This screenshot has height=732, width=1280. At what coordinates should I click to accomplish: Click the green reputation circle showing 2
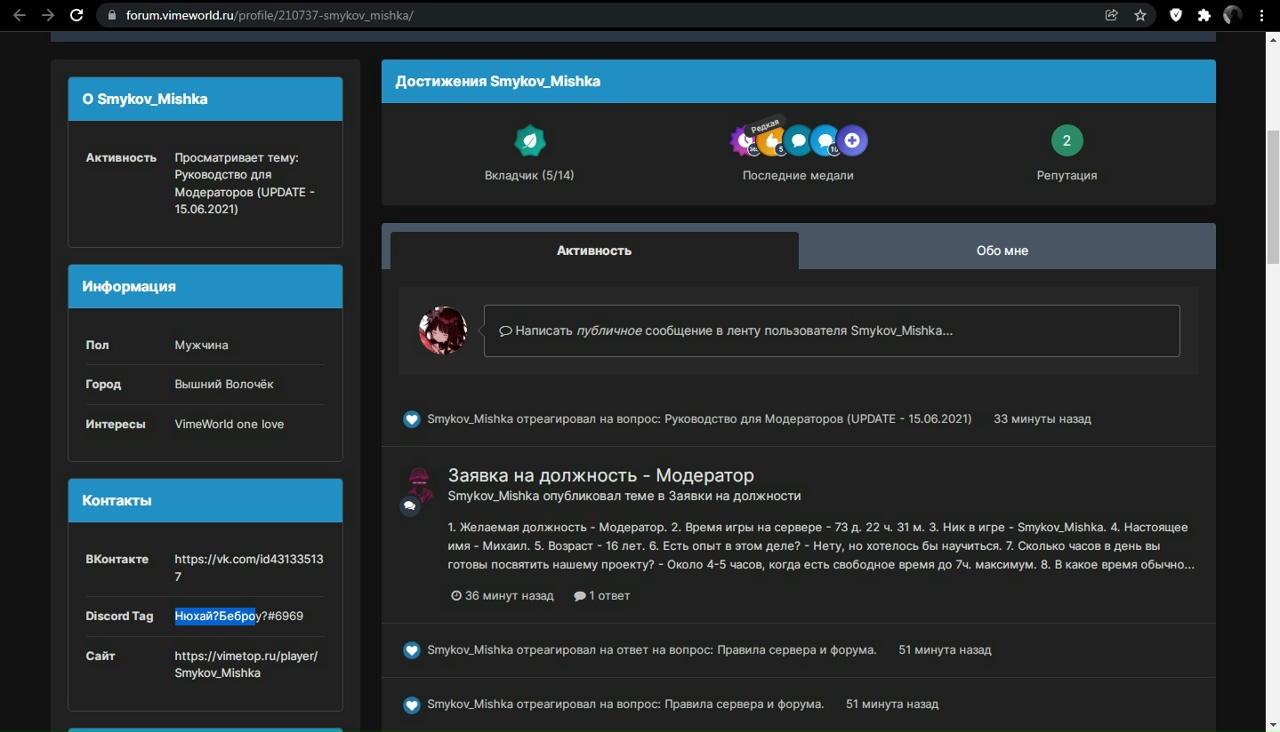pyautogui.click(x=1066, y=141)
